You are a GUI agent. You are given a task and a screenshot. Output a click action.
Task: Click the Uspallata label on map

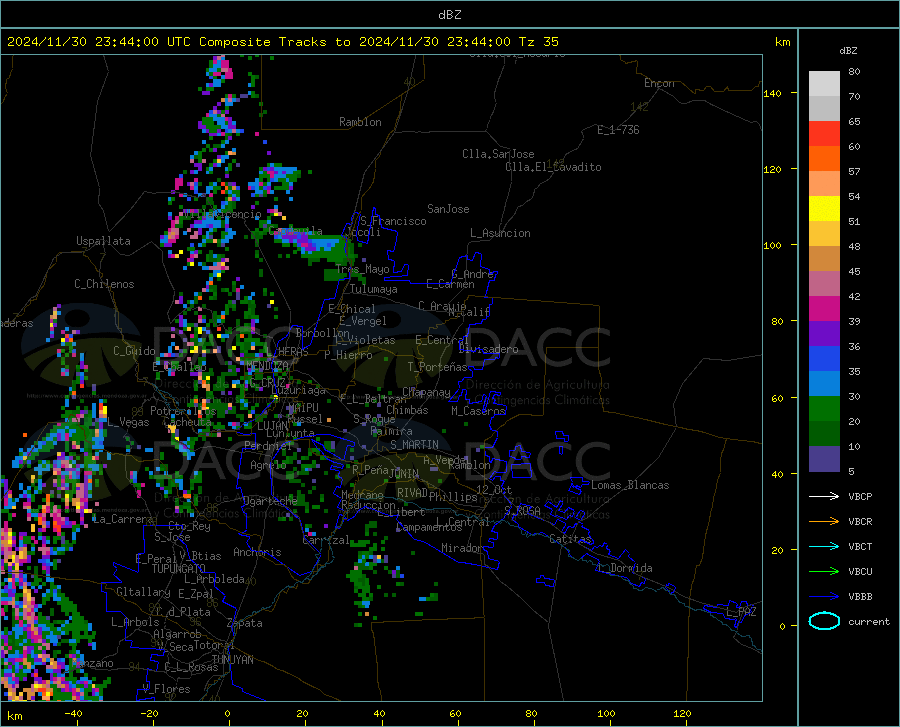(x=103, y=241)
